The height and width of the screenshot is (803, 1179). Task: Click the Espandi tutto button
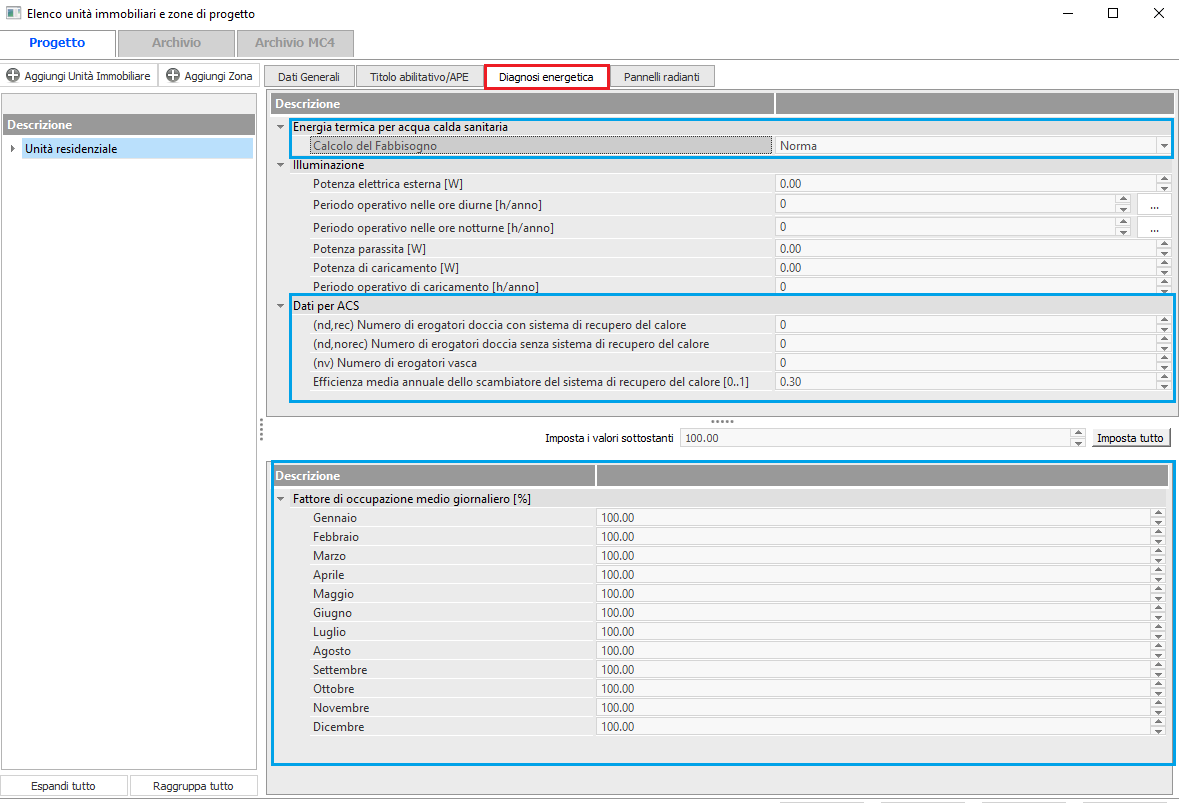tap(63, 786)
